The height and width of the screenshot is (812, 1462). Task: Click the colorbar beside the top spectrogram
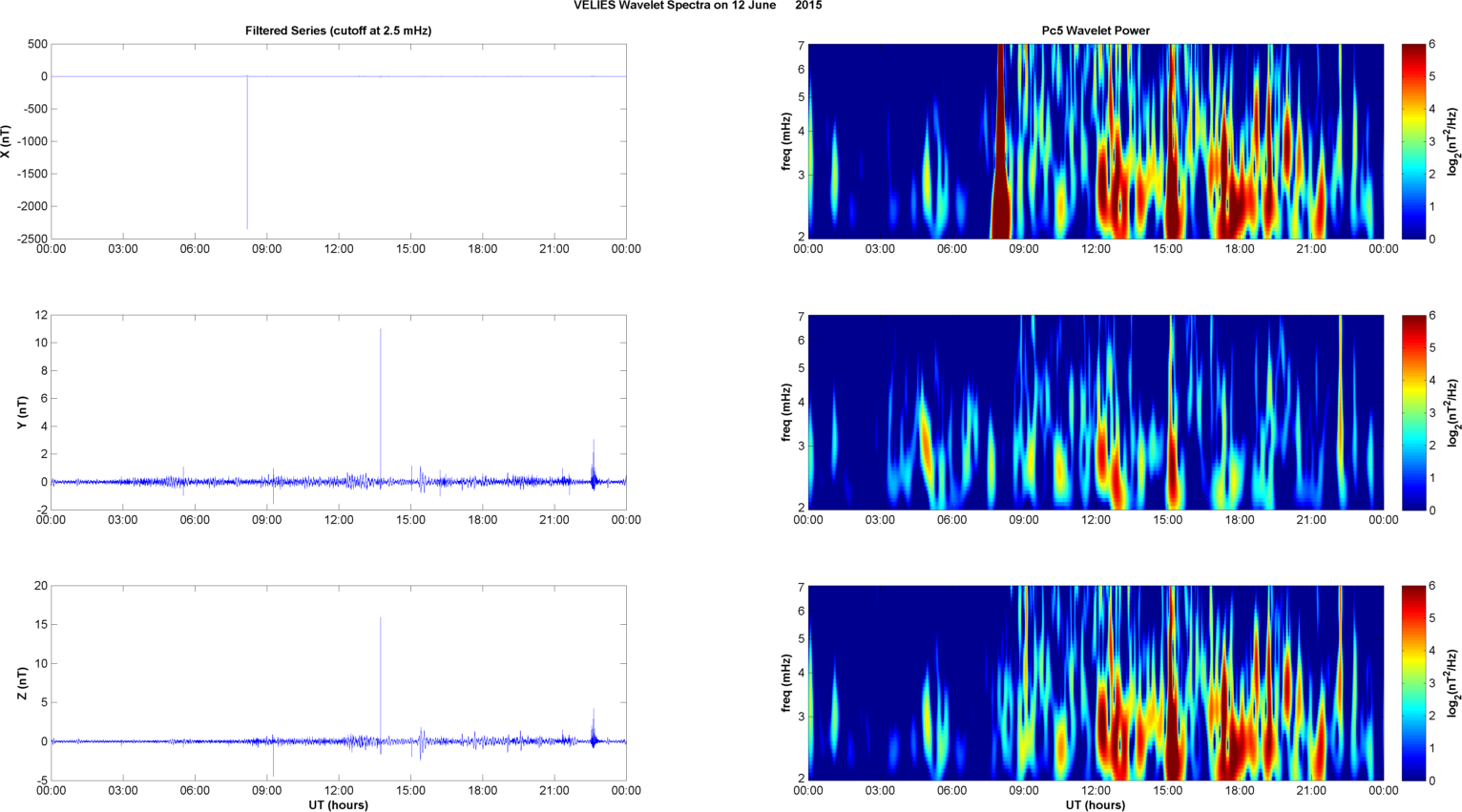point(1412,141)
